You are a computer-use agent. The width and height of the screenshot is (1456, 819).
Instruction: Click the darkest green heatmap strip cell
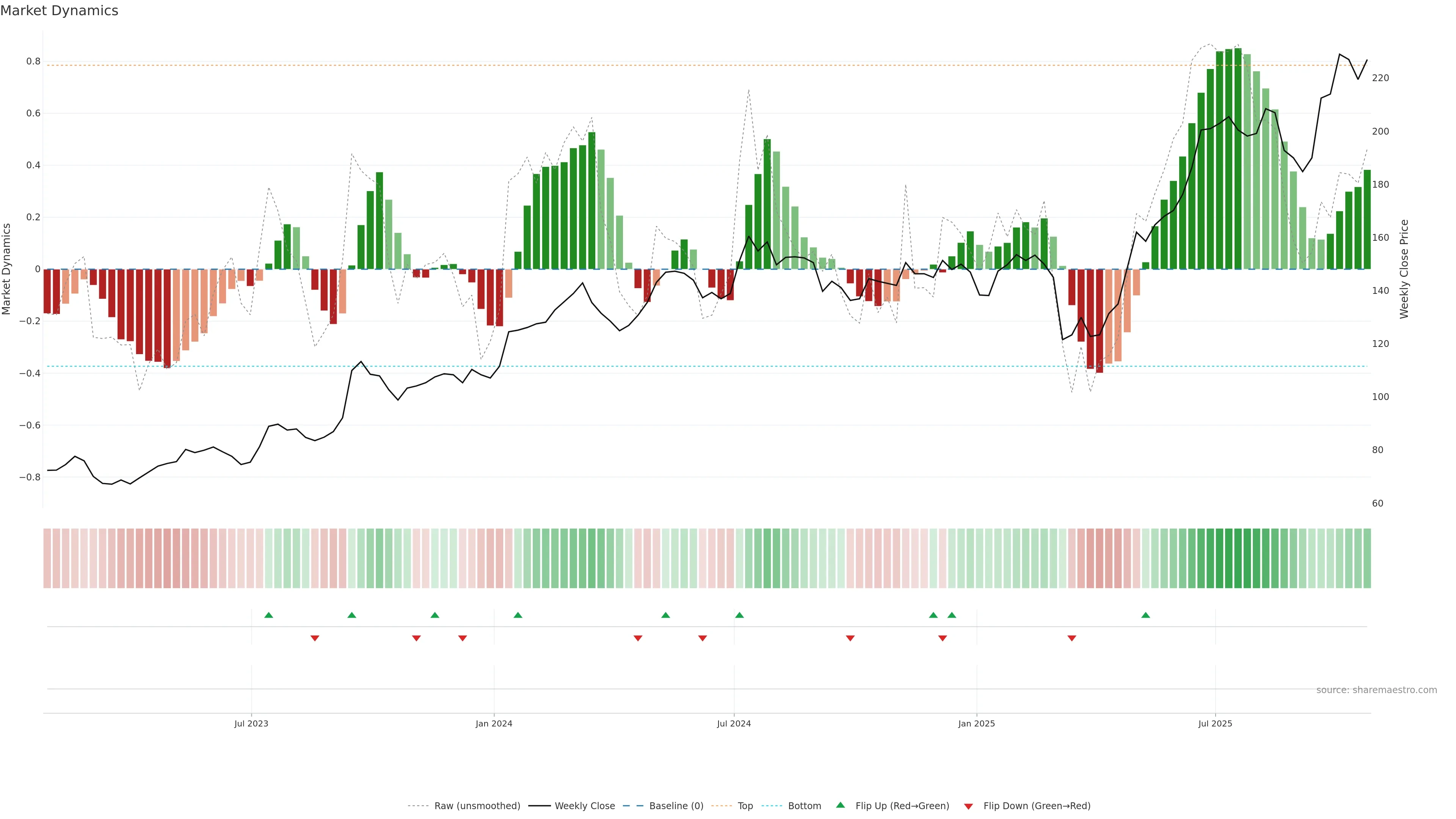[1238, 559]
